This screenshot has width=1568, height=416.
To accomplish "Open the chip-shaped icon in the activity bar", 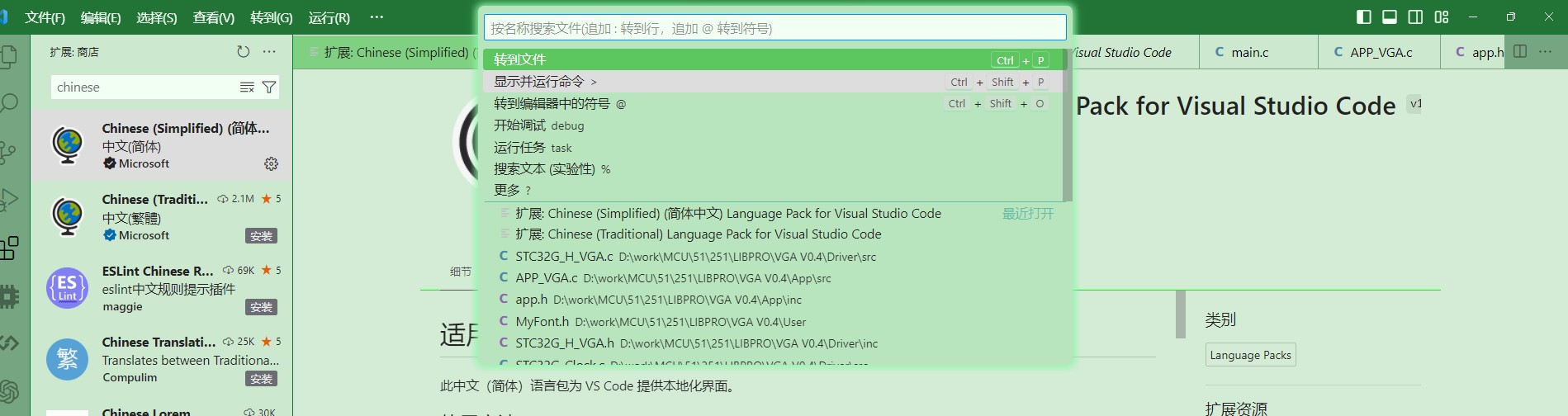I will pos(8,295).
